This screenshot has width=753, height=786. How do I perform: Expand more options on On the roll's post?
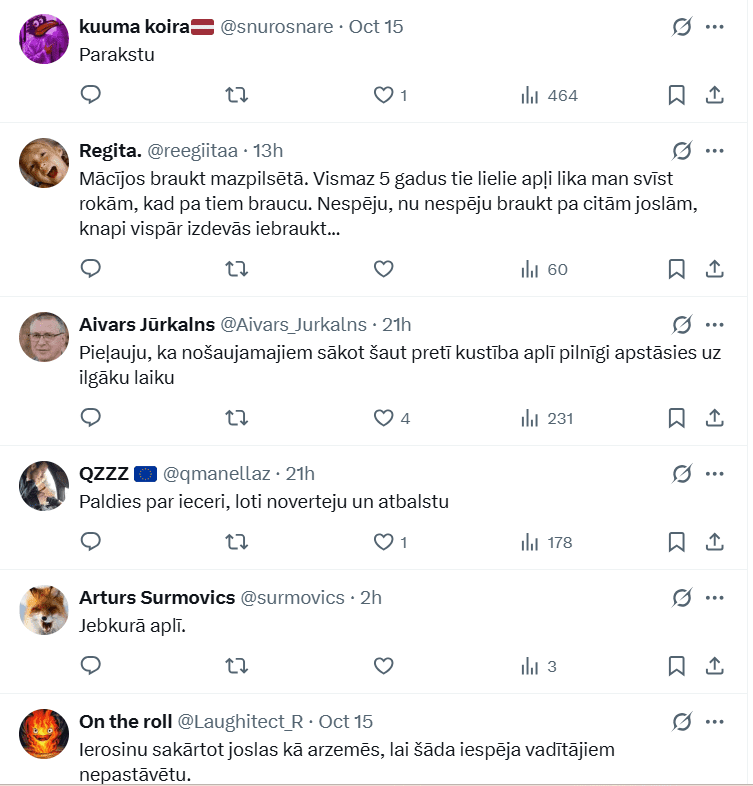coord(714,721)
